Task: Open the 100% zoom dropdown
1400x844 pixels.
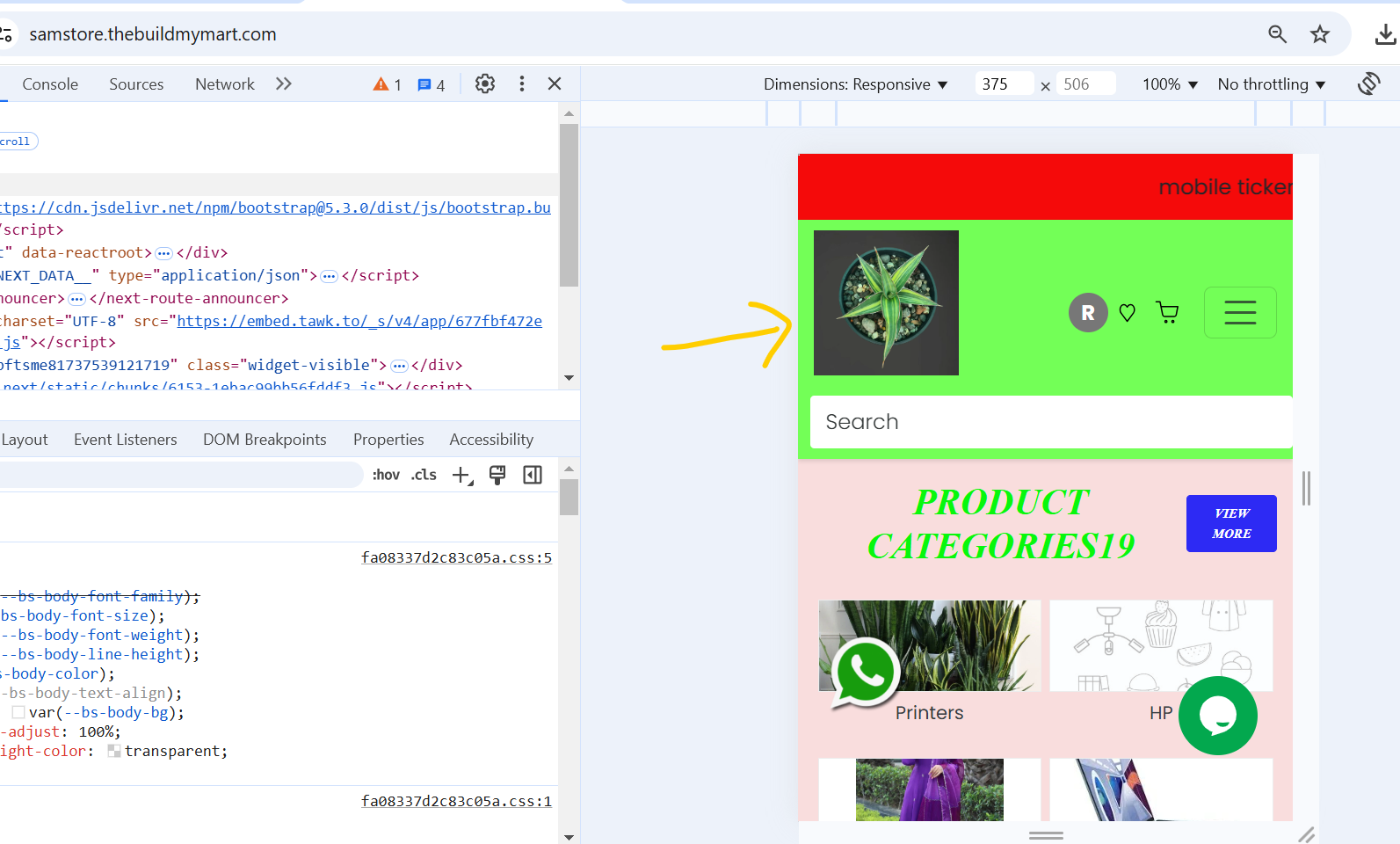Action: coord(1170,84)
